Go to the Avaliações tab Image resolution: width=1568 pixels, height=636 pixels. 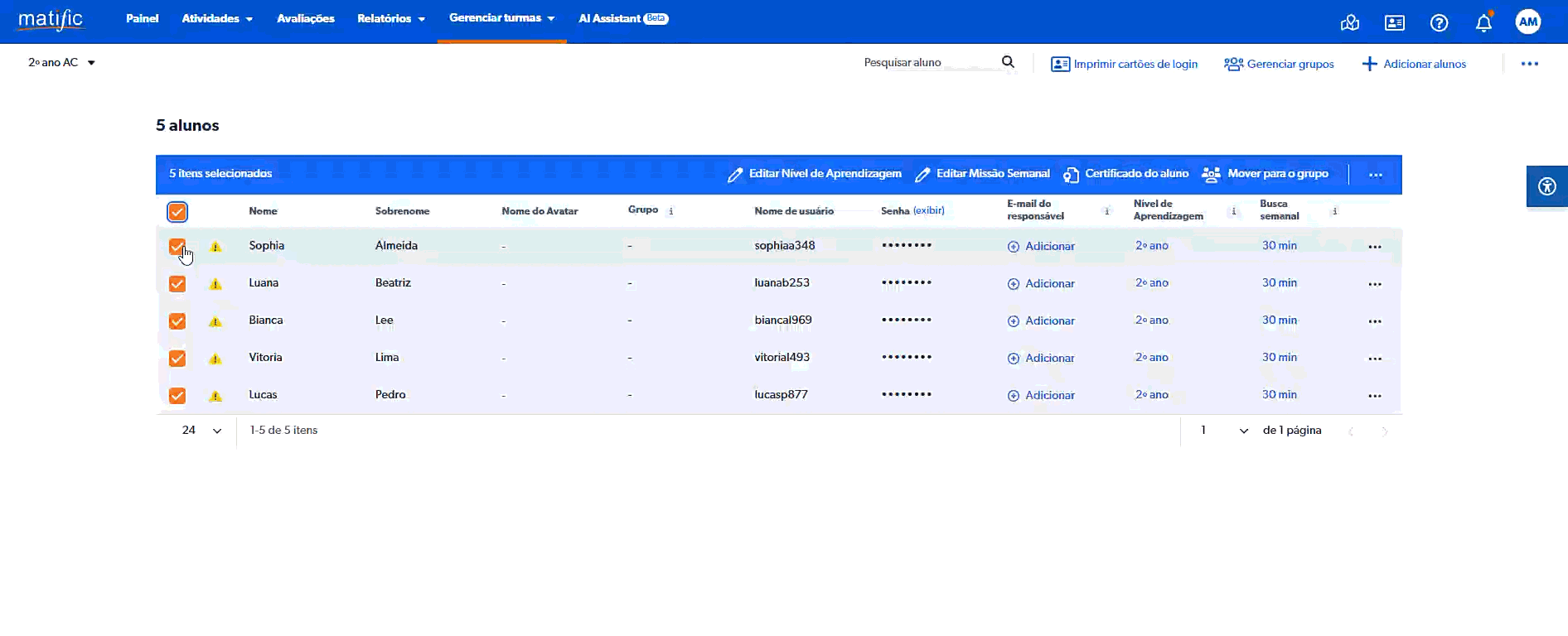[305, 19]
